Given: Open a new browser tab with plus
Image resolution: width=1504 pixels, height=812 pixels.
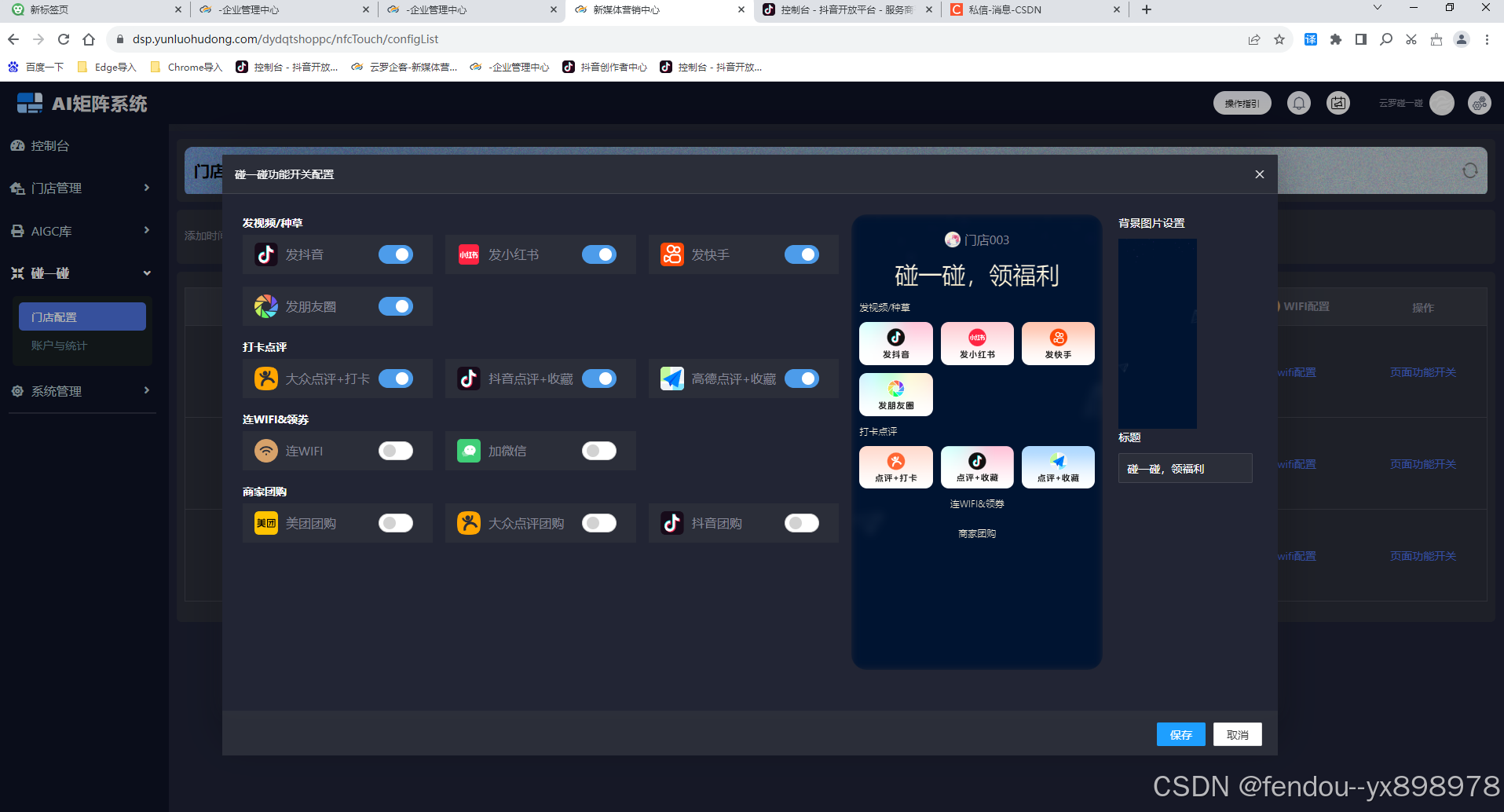Looking at the screenshot, I should tap(1147, 9).
